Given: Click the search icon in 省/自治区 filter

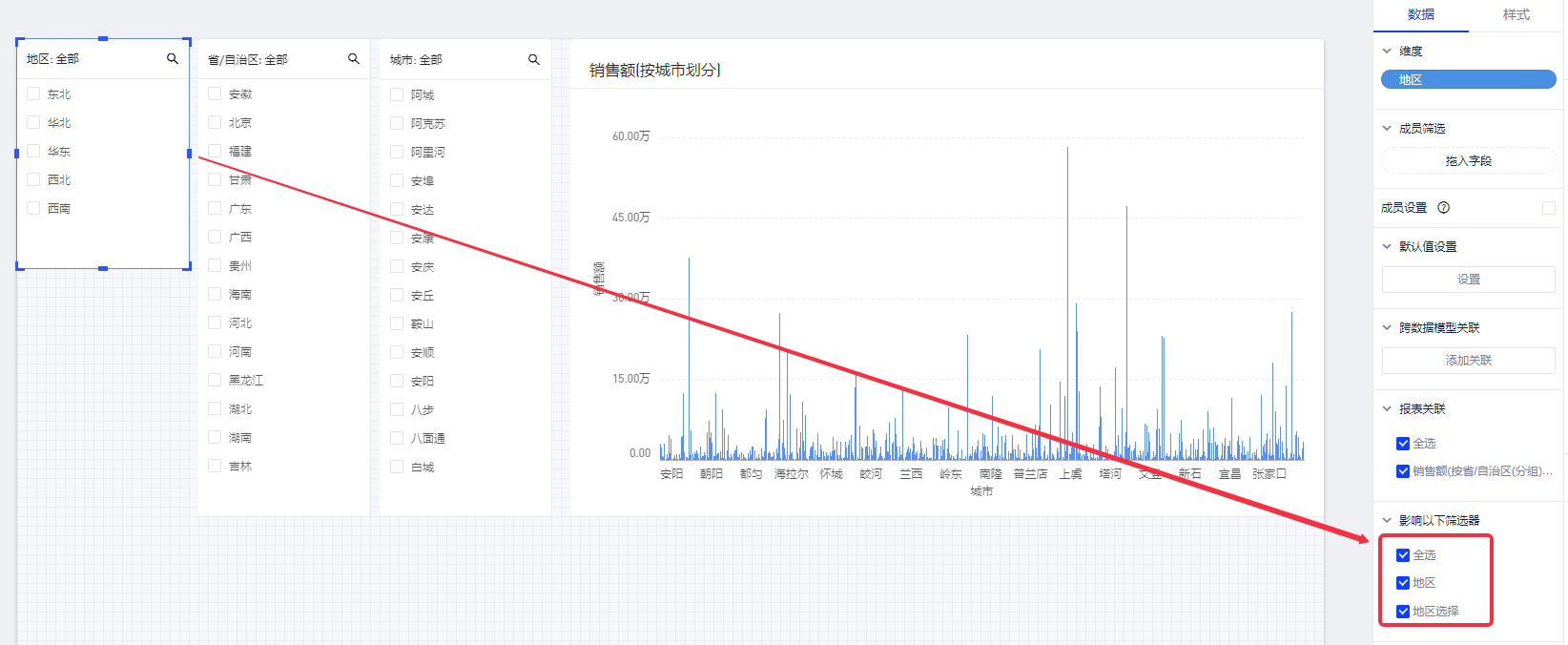Looking at the screenshot, I should pyautogui.click(x=354, y=59).
